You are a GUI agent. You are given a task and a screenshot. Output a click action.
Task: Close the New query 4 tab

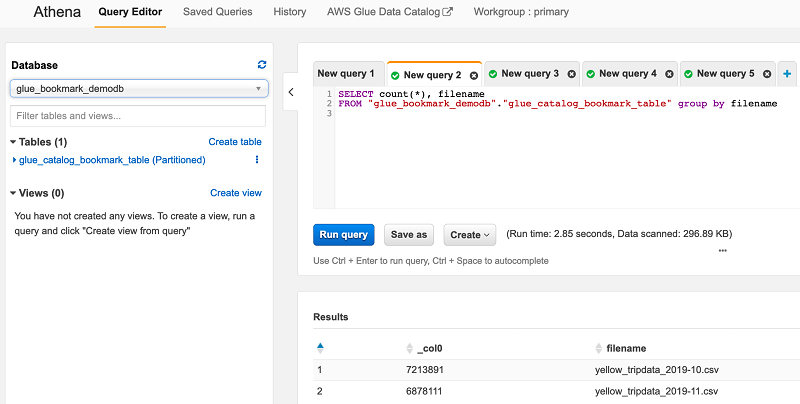(x=670, y=74)
